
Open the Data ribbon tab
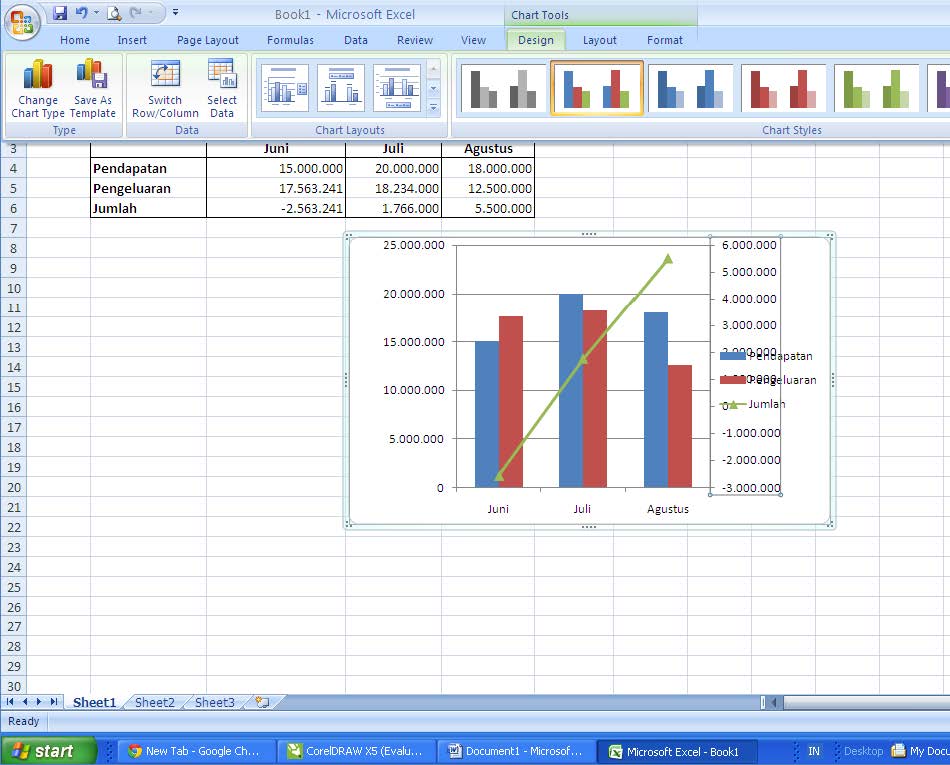356,40
